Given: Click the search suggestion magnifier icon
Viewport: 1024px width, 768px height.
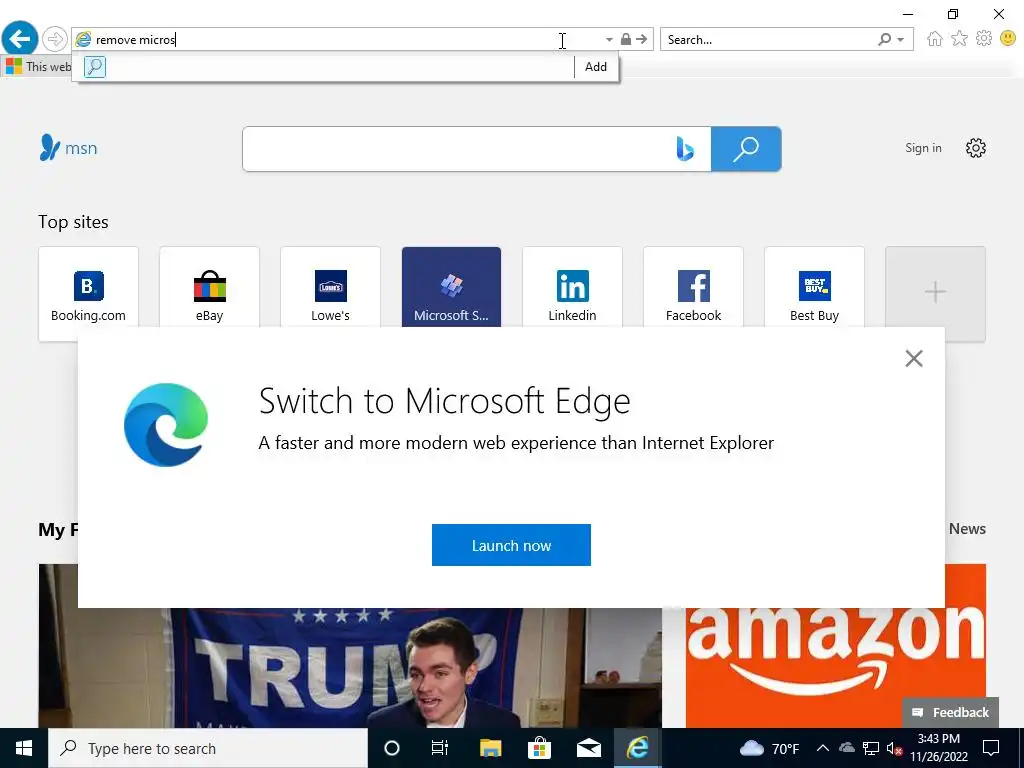Looking at the screenshot, I should pyautogui.click(x=95, y=67).
